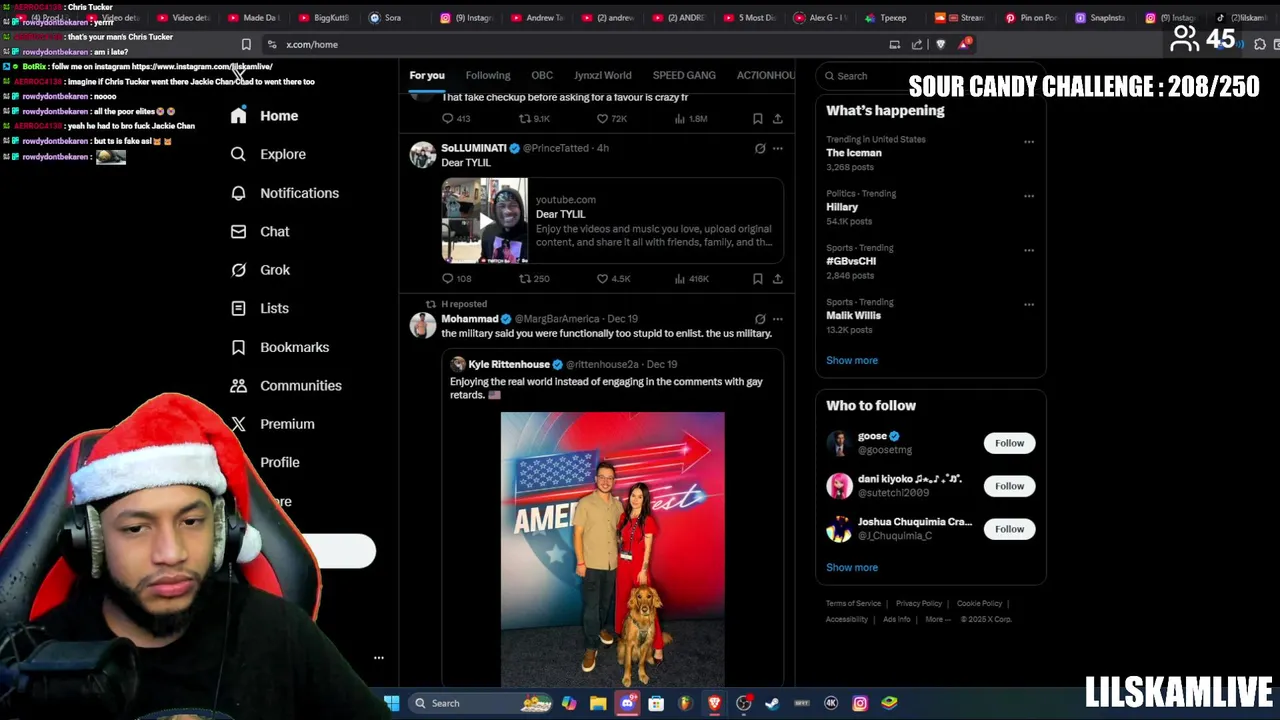
Task: Click browser bookmark icon beside address bar
Action: coord(246,44)
